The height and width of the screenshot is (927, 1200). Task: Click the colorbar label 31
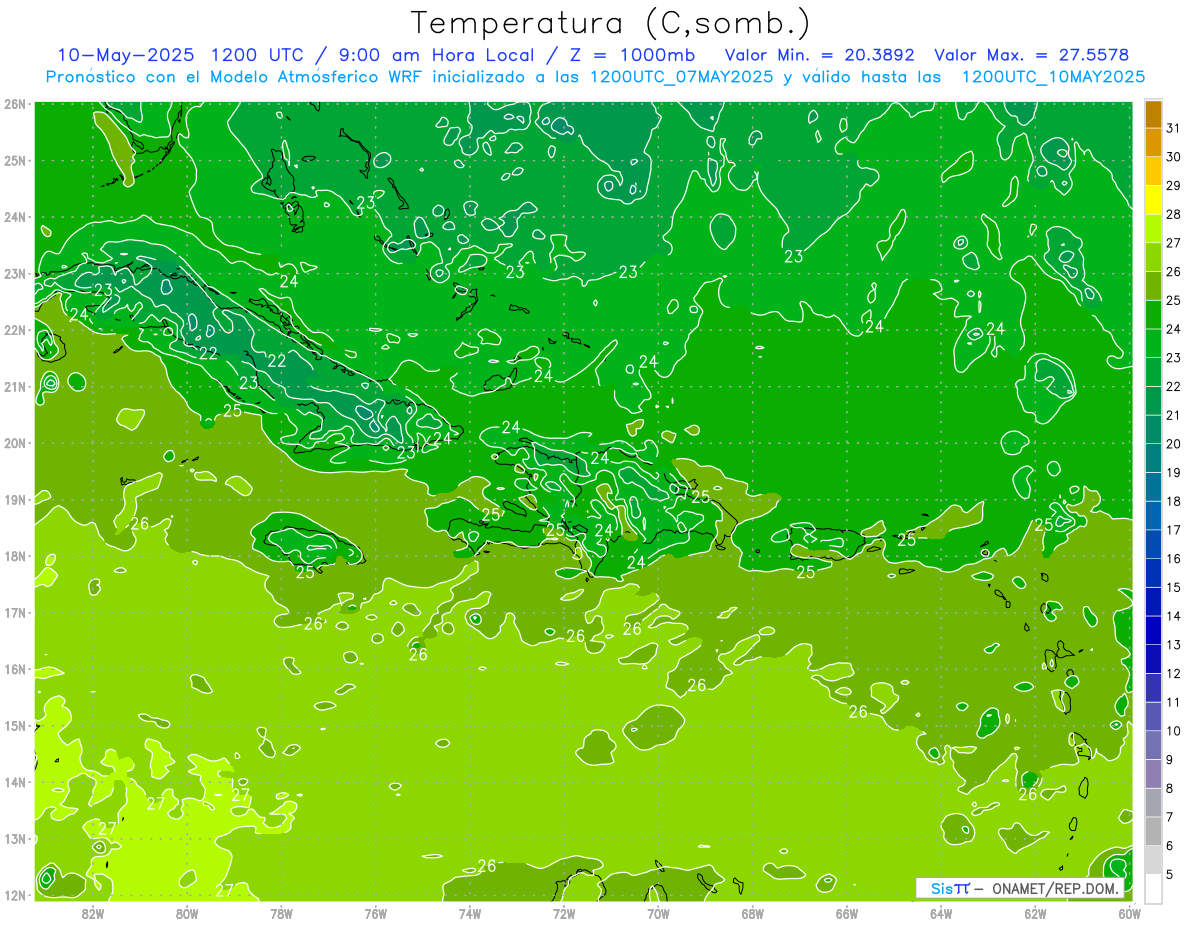click(1174, 128)
